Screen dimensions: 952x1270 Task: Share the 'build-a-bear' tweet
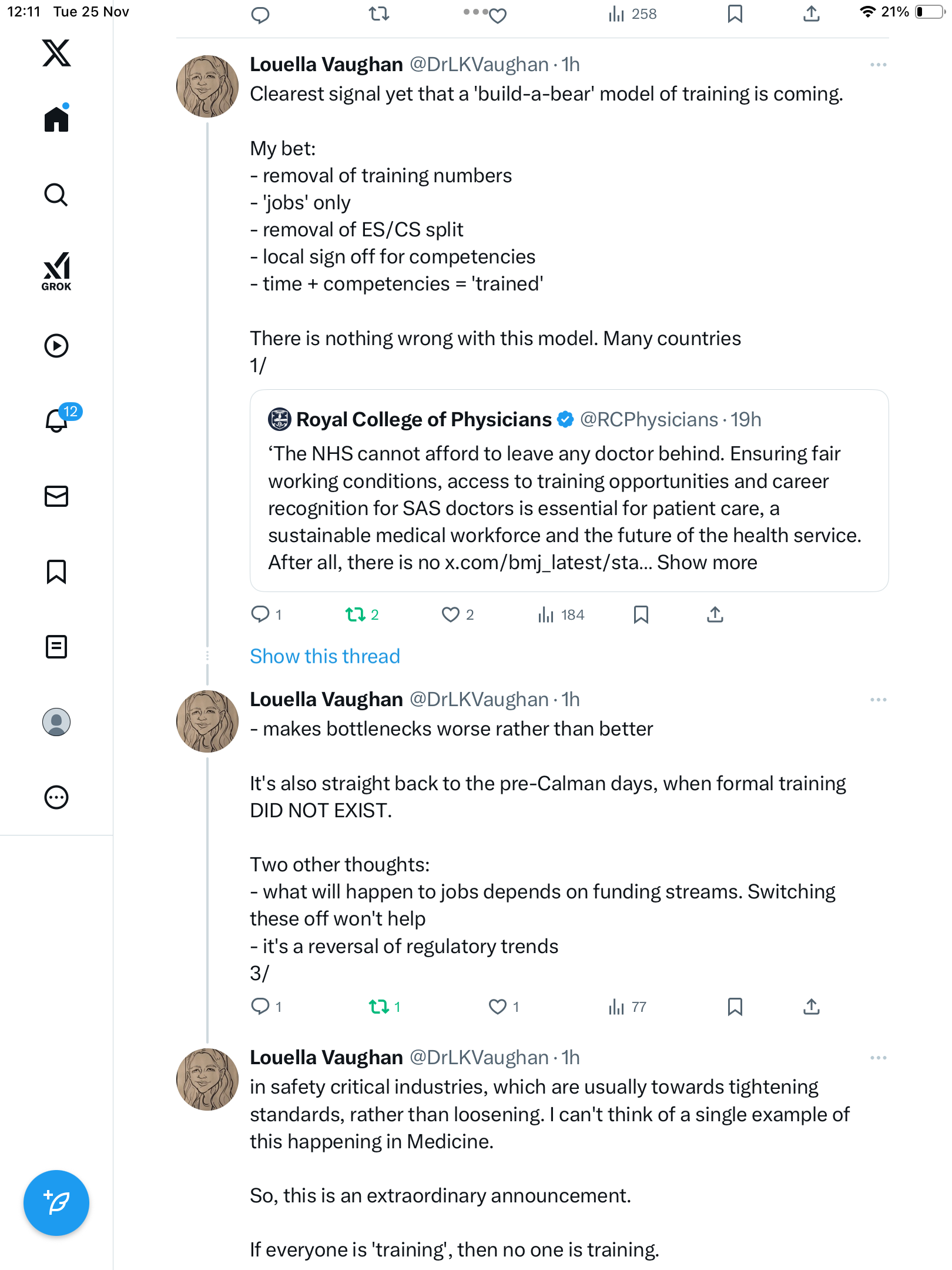pos(715,615)
